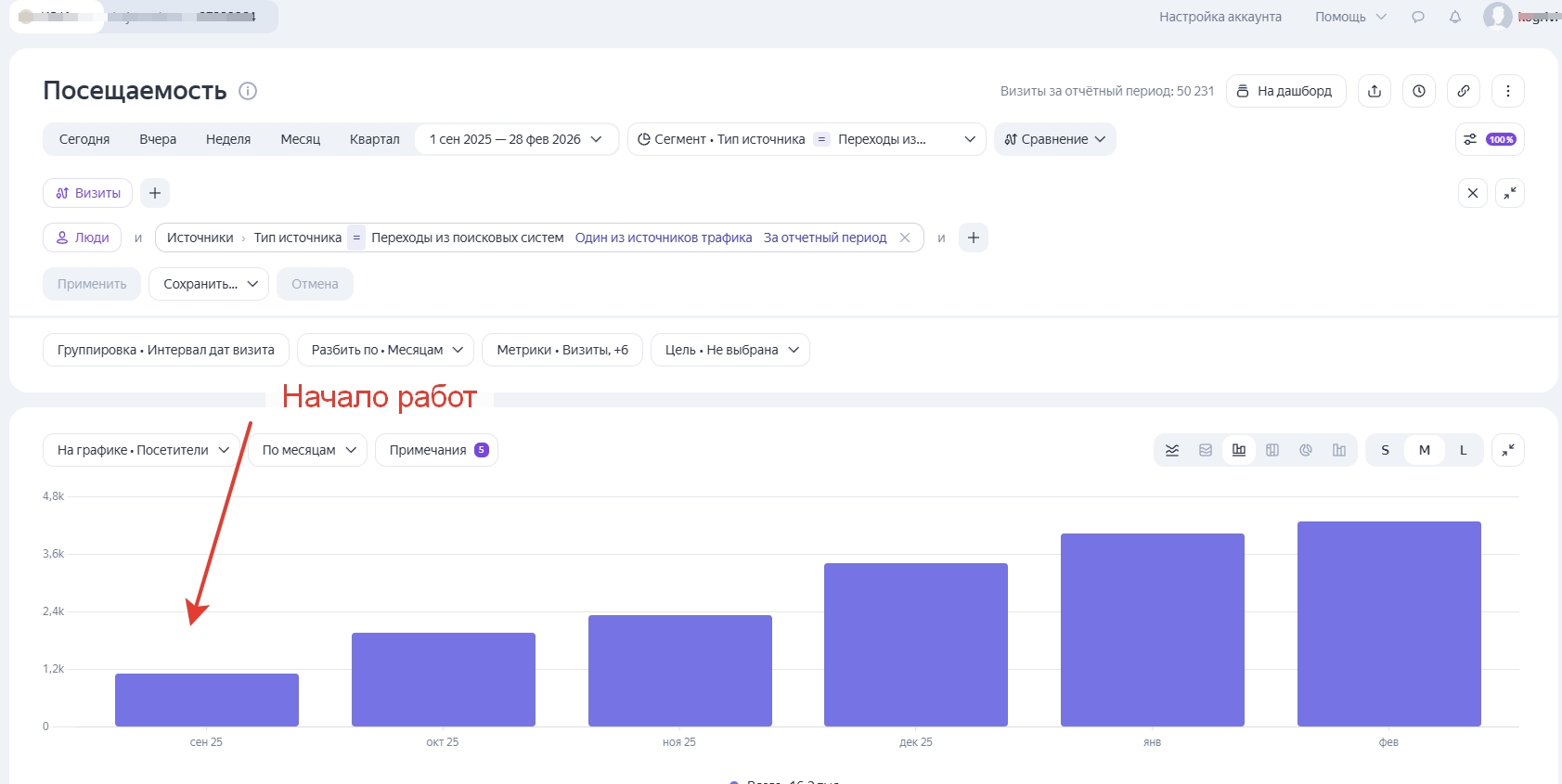Set chart size to M

coord(1425,450)
